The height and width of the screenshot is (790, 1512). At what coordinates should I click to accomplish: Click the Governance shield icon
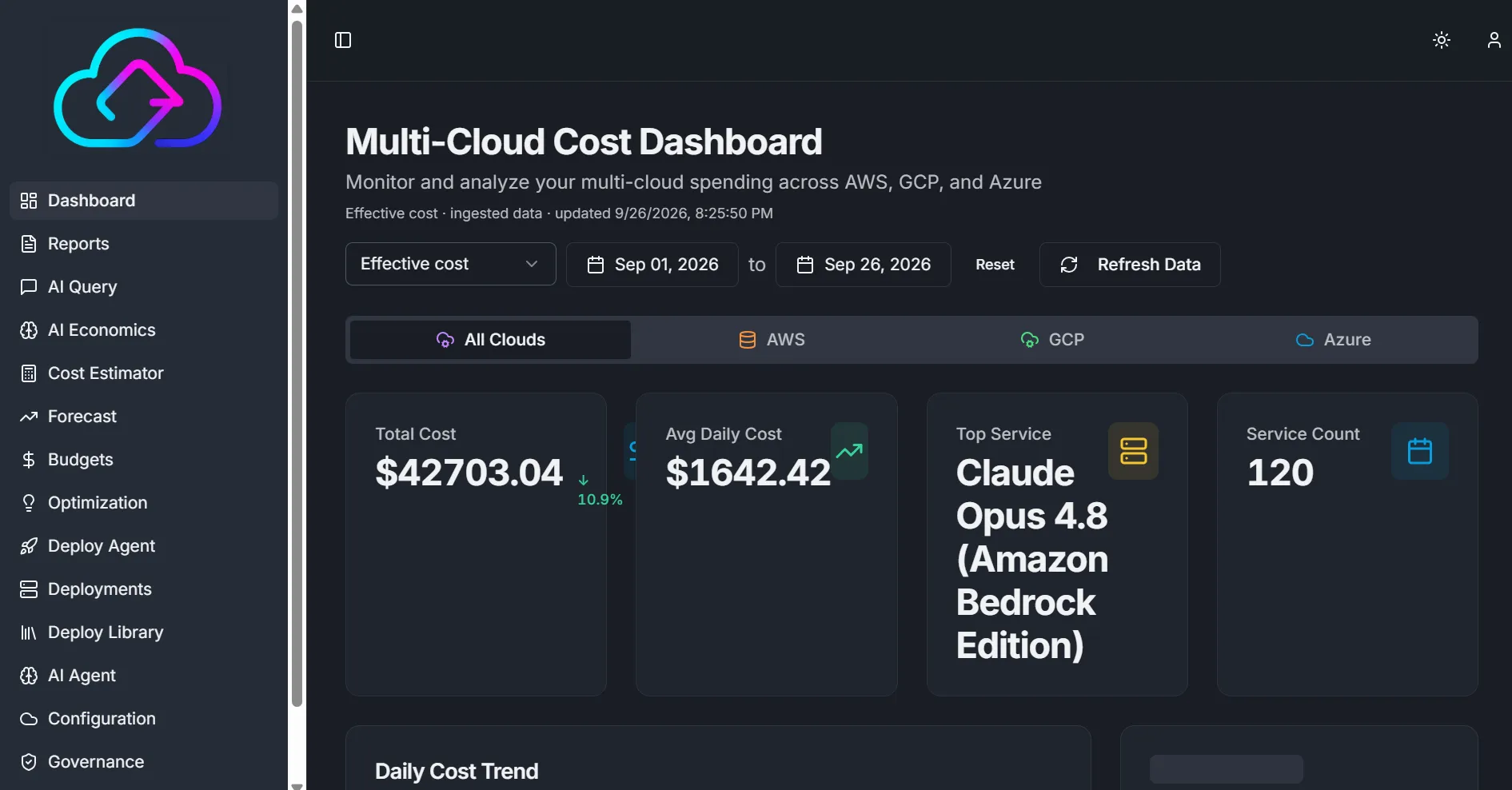click(29, 762)
